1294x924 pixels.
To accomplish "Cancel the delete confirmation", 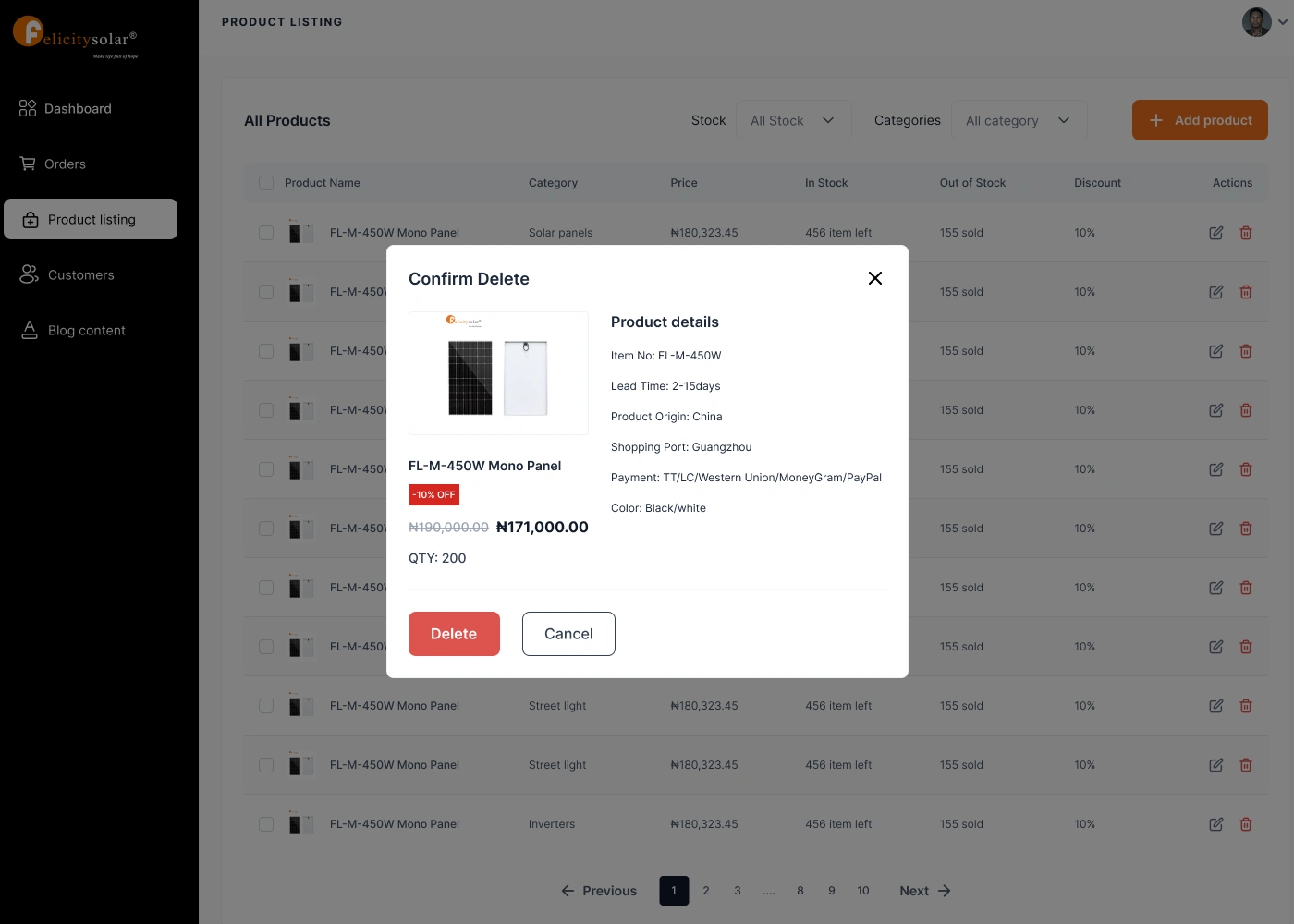I will tap(568, 634).
